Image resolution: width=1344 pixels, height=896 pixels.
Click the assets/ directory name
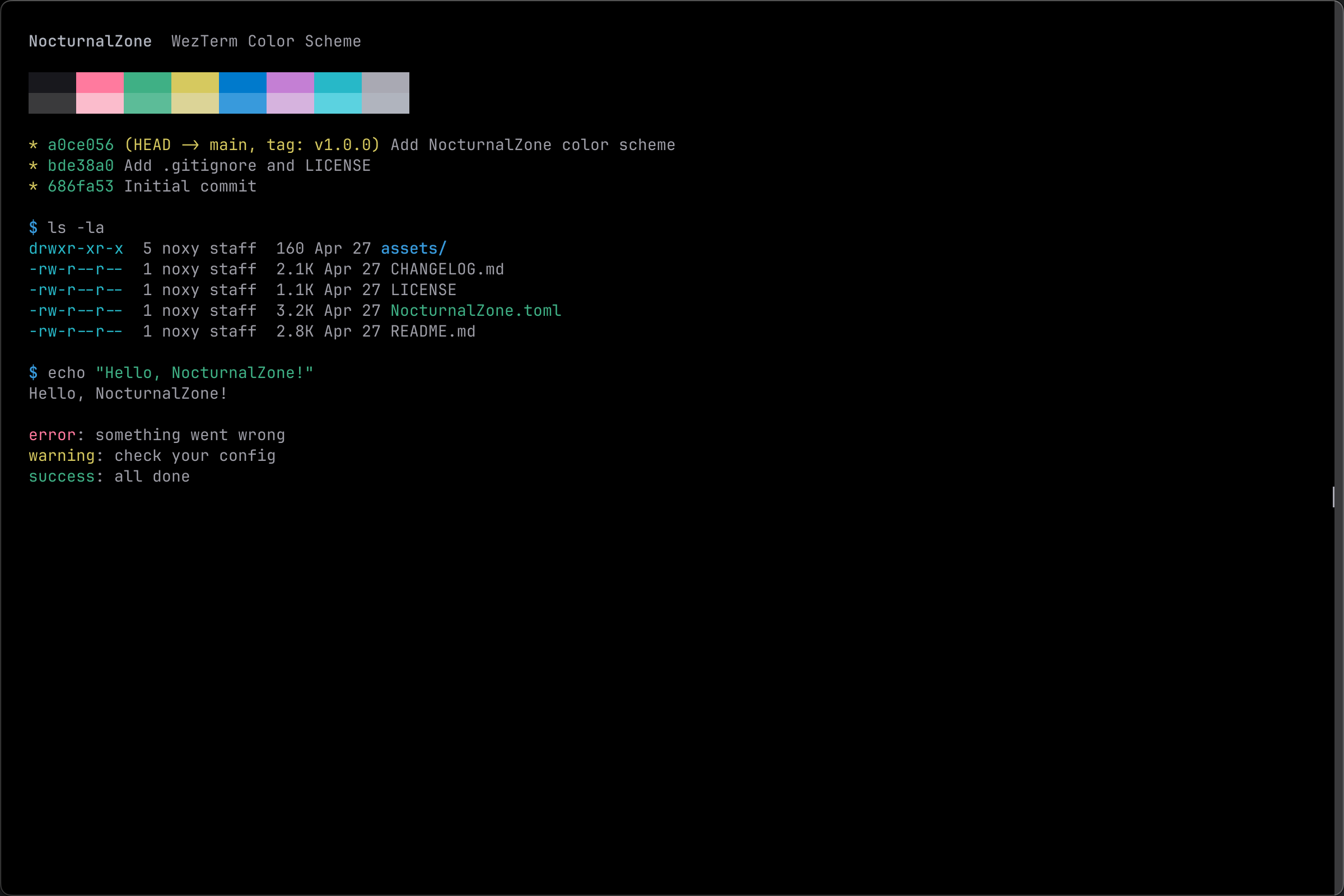[x=413, y=249]
